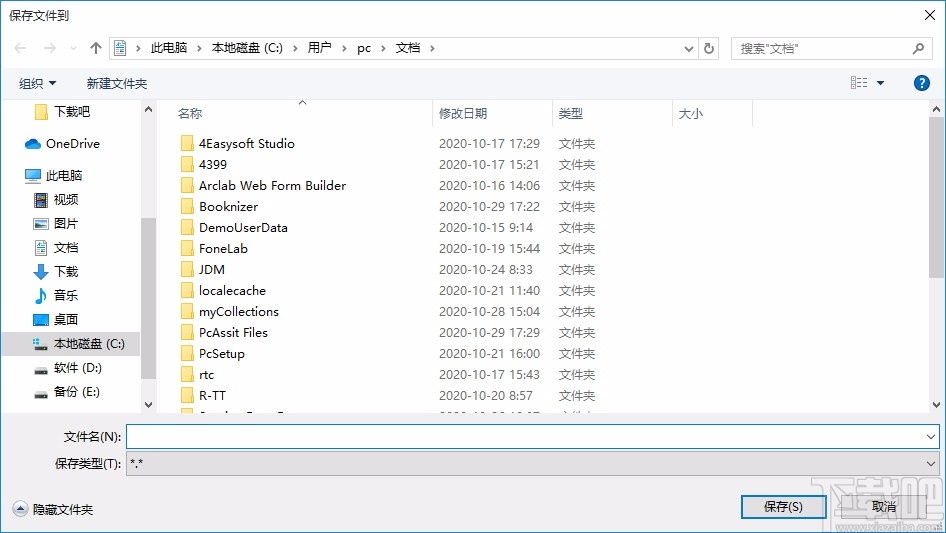
Task: Open 图片 in navigation pane
Action: tap(56, 223)
